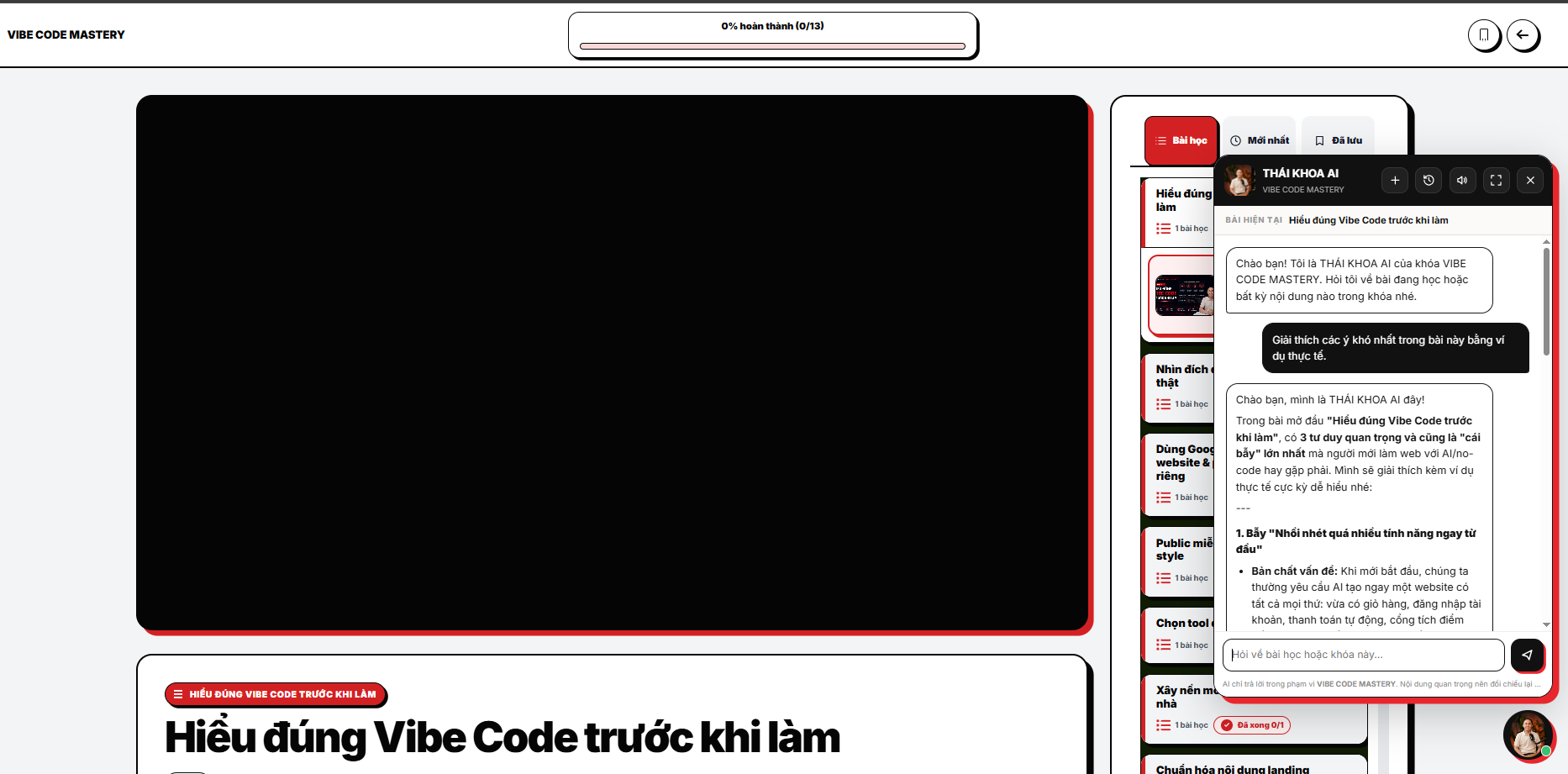Click the red 'HIỂU ĐÚNG VIBE CODE TRƯỚC KHI LÀM' tag
1568x774 pixels.
click(276, 694)
